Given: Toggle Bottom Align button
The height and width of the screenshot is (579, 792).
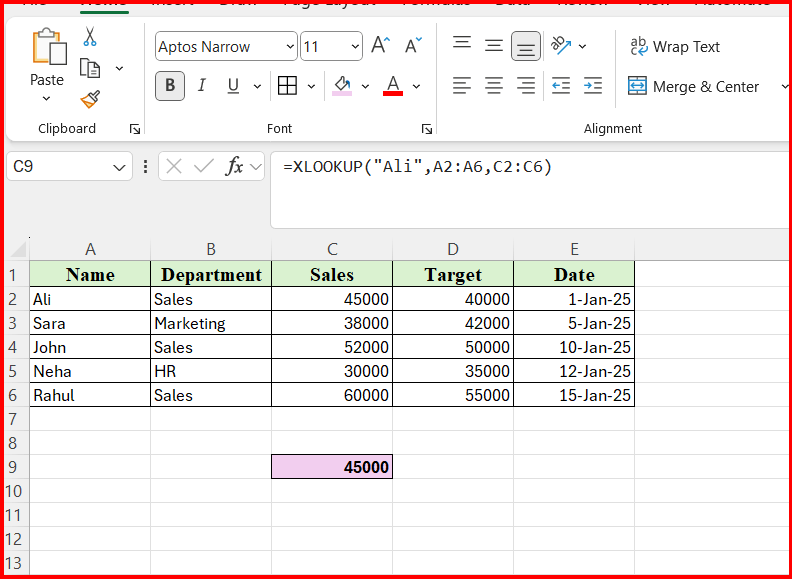Looking at the screenshot, I should click(526, 46).
